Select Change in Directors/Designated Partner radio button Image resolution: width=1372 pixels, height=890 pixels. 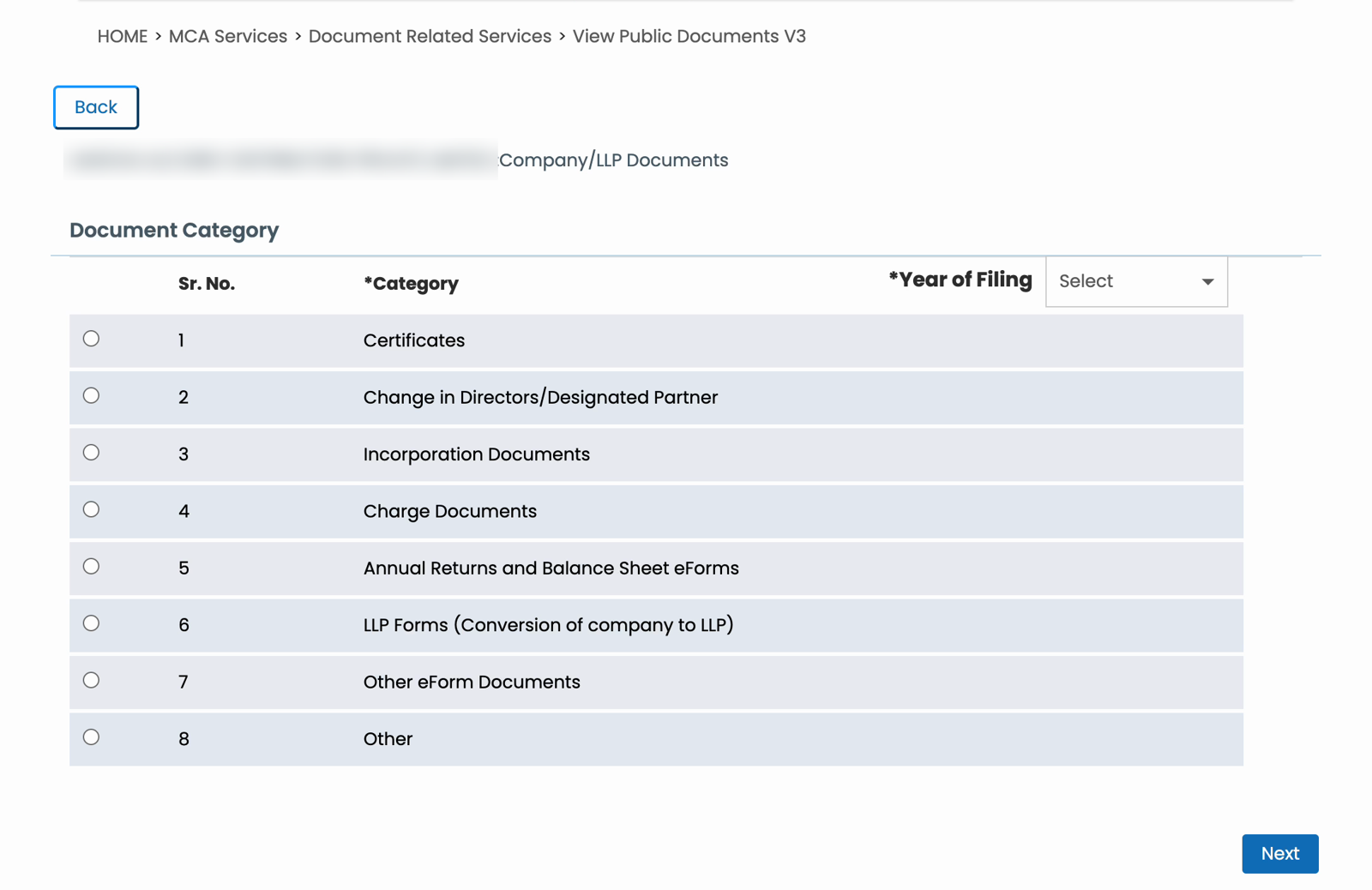pyautogui.click(x=91, y=395)
